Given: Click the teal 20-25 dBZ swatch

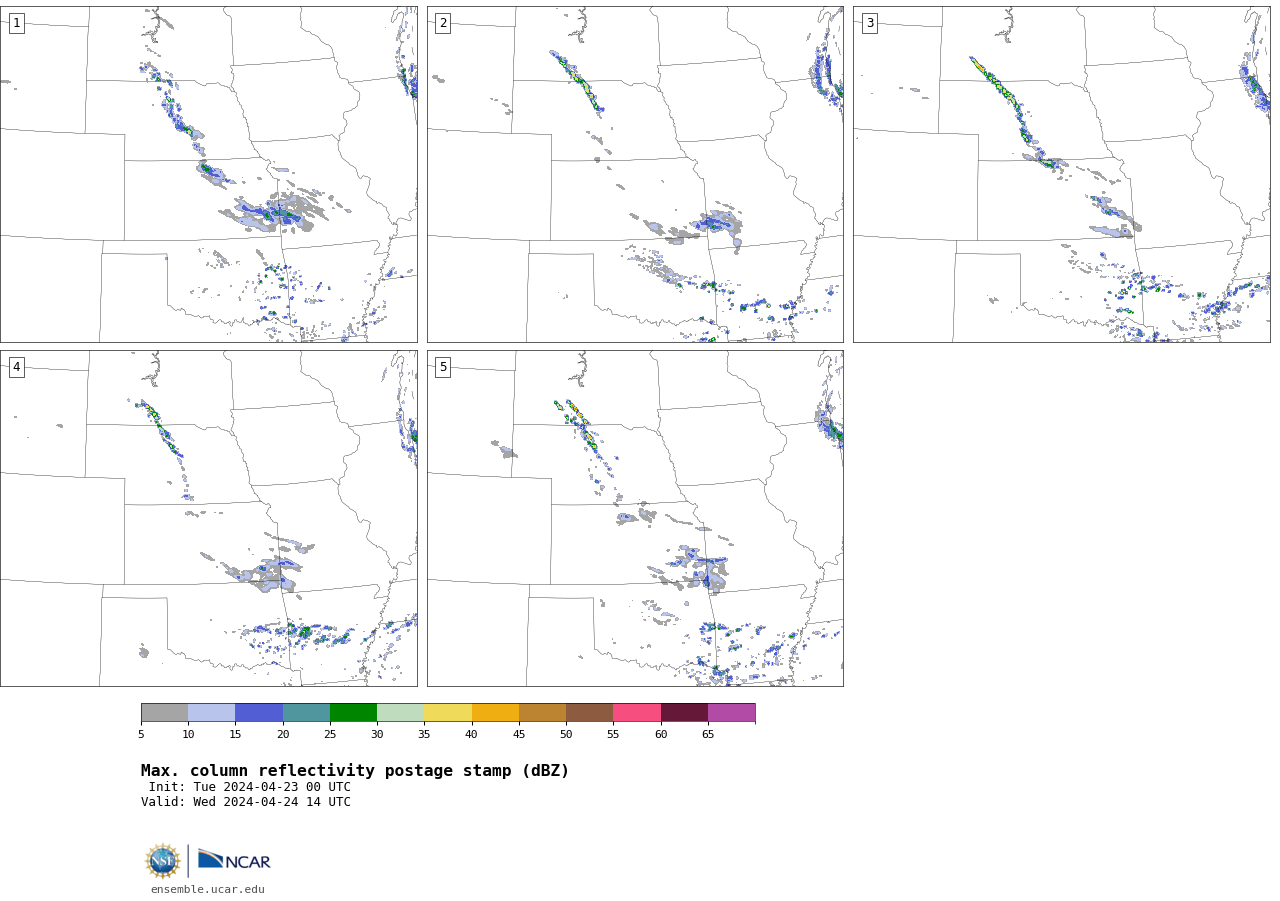Looking at the screenshot, I should coord(306,712).
